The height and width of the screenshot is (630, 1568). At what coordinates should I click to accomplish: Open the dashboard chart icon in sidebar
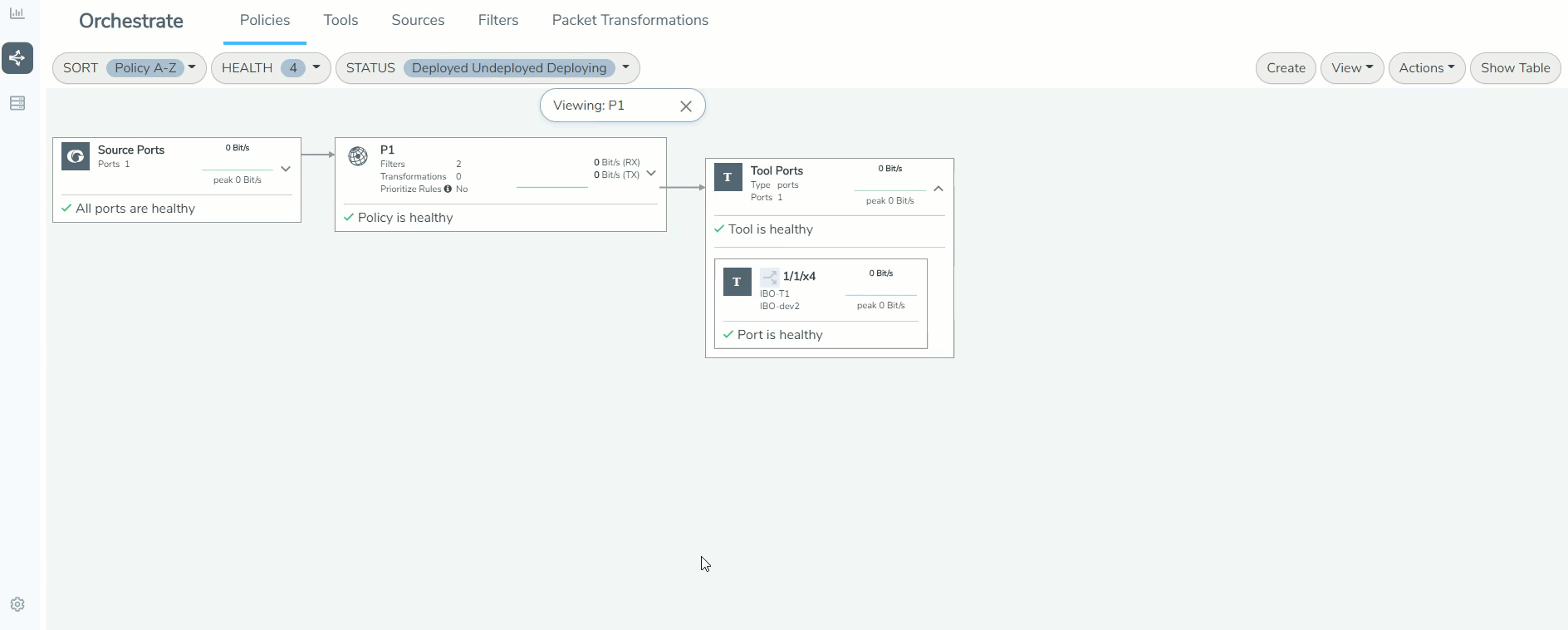pyautogui.click(x=17, y=13)
